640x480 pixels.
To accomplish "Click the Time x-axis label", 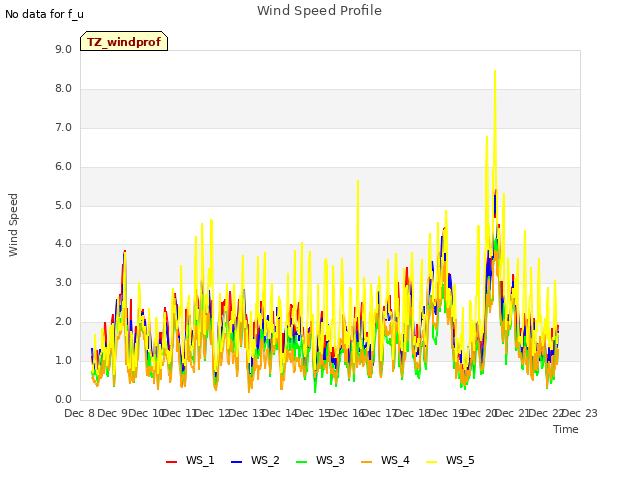I will pyautogui.click(x=566, y=429).
